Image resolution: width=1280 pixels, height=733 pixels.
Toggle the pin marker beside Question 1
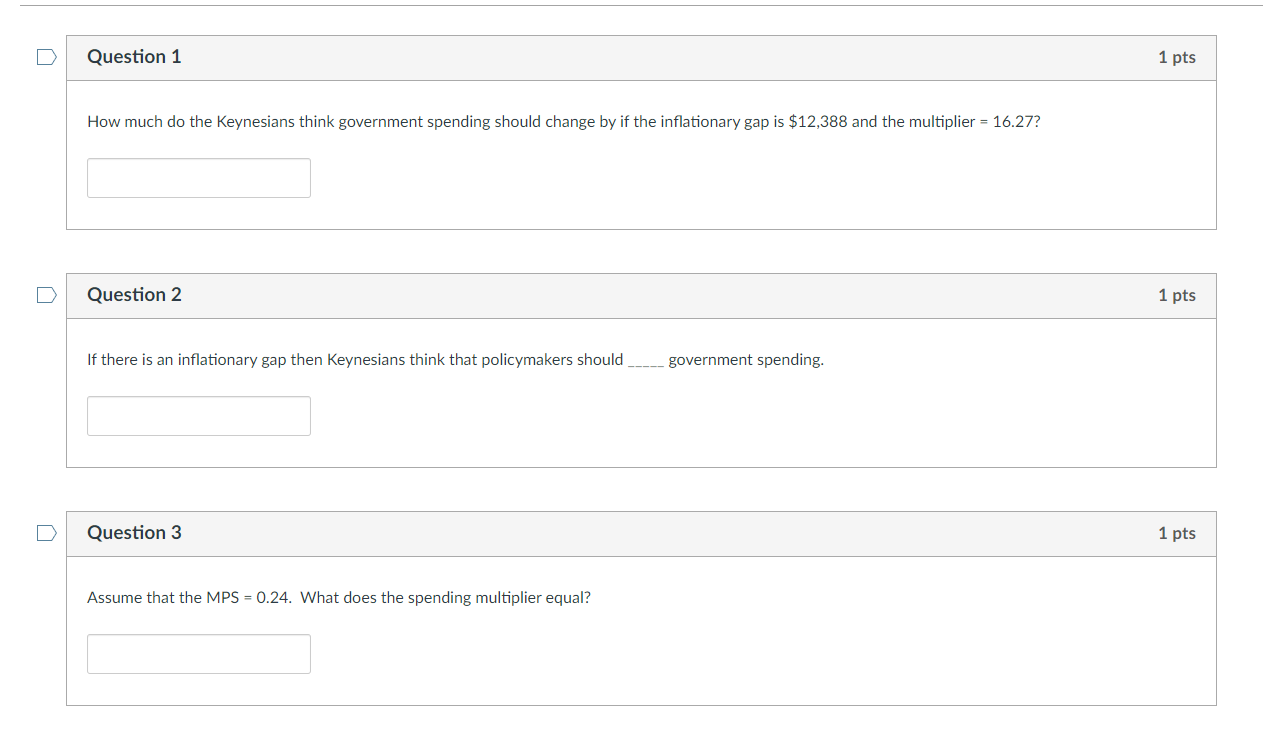(x=45, y=57)
